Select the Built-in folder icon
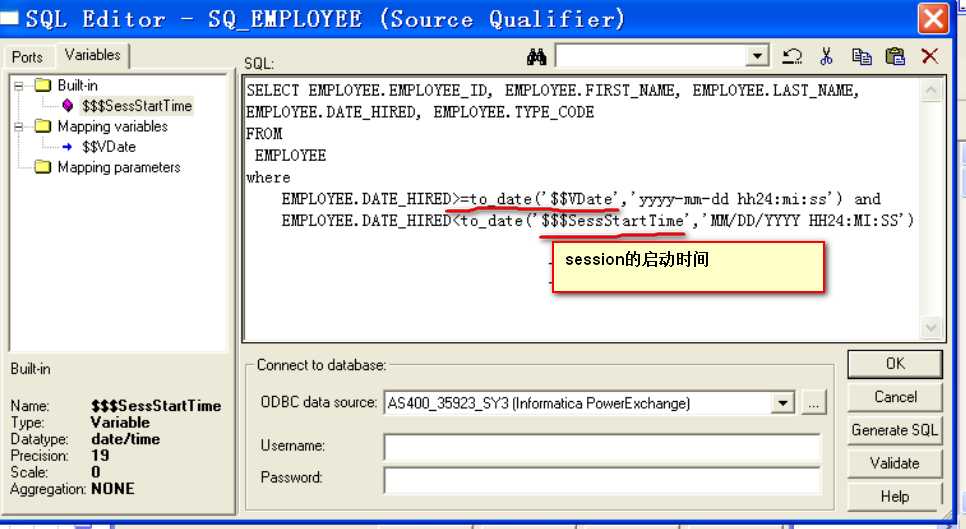Image resolution: width=966 pixels, height=529 pixels. click(x=43, y=85)
